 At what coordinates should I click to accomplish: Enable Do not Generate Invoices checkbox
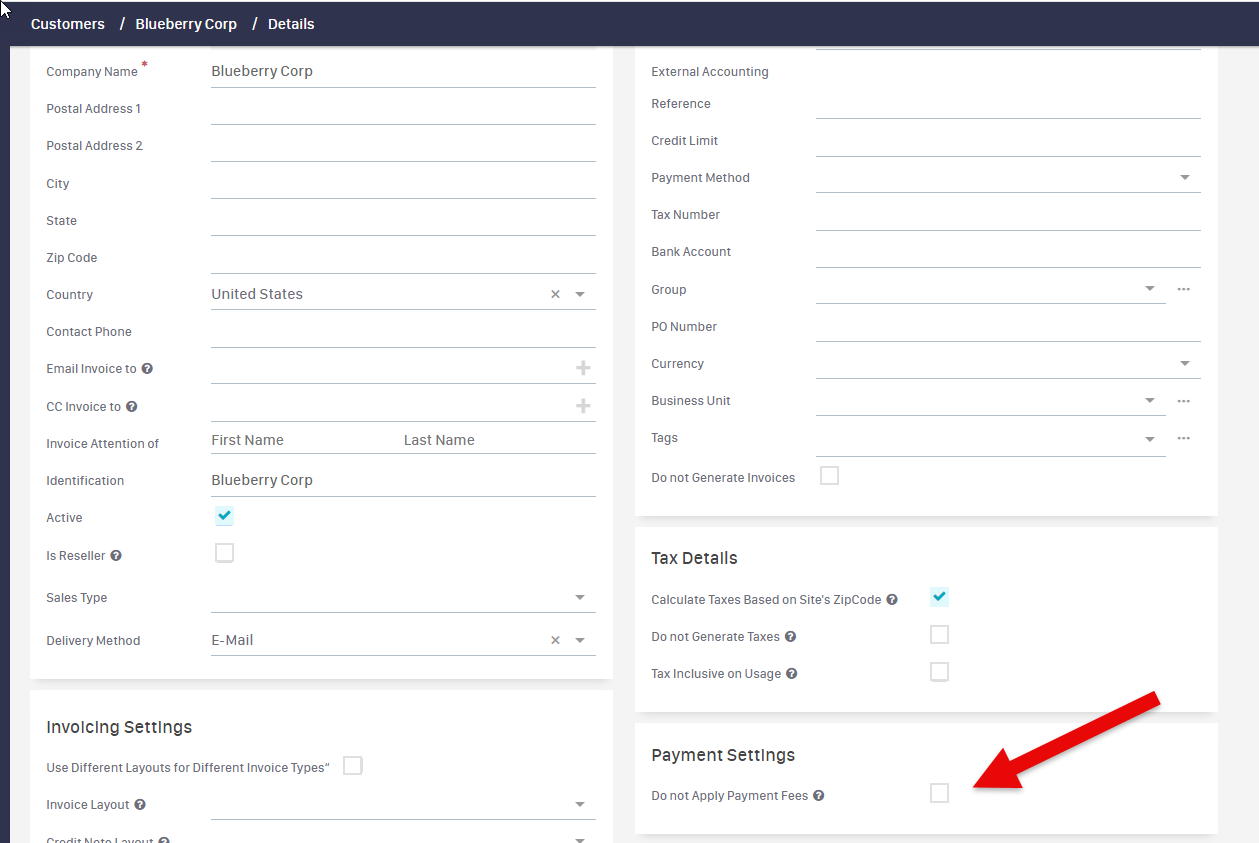coord(829,476)
